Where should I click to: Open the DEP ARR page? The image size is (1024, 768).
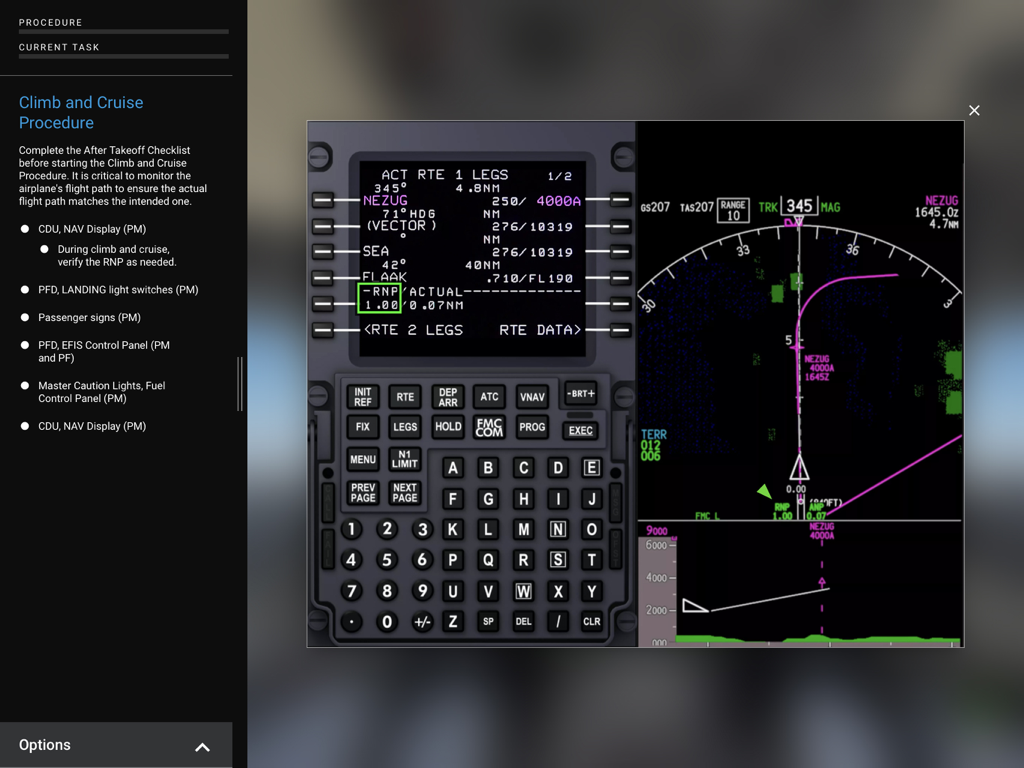(x=447, y=396)
